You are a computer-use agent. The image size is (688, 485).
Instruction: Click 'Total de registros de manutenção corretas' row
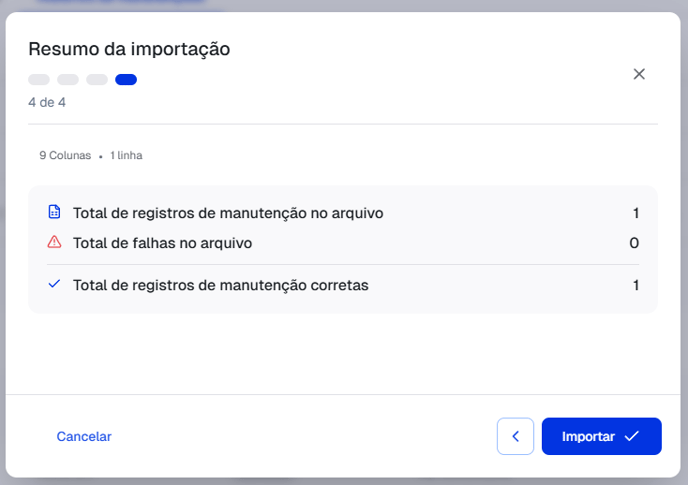220,285
